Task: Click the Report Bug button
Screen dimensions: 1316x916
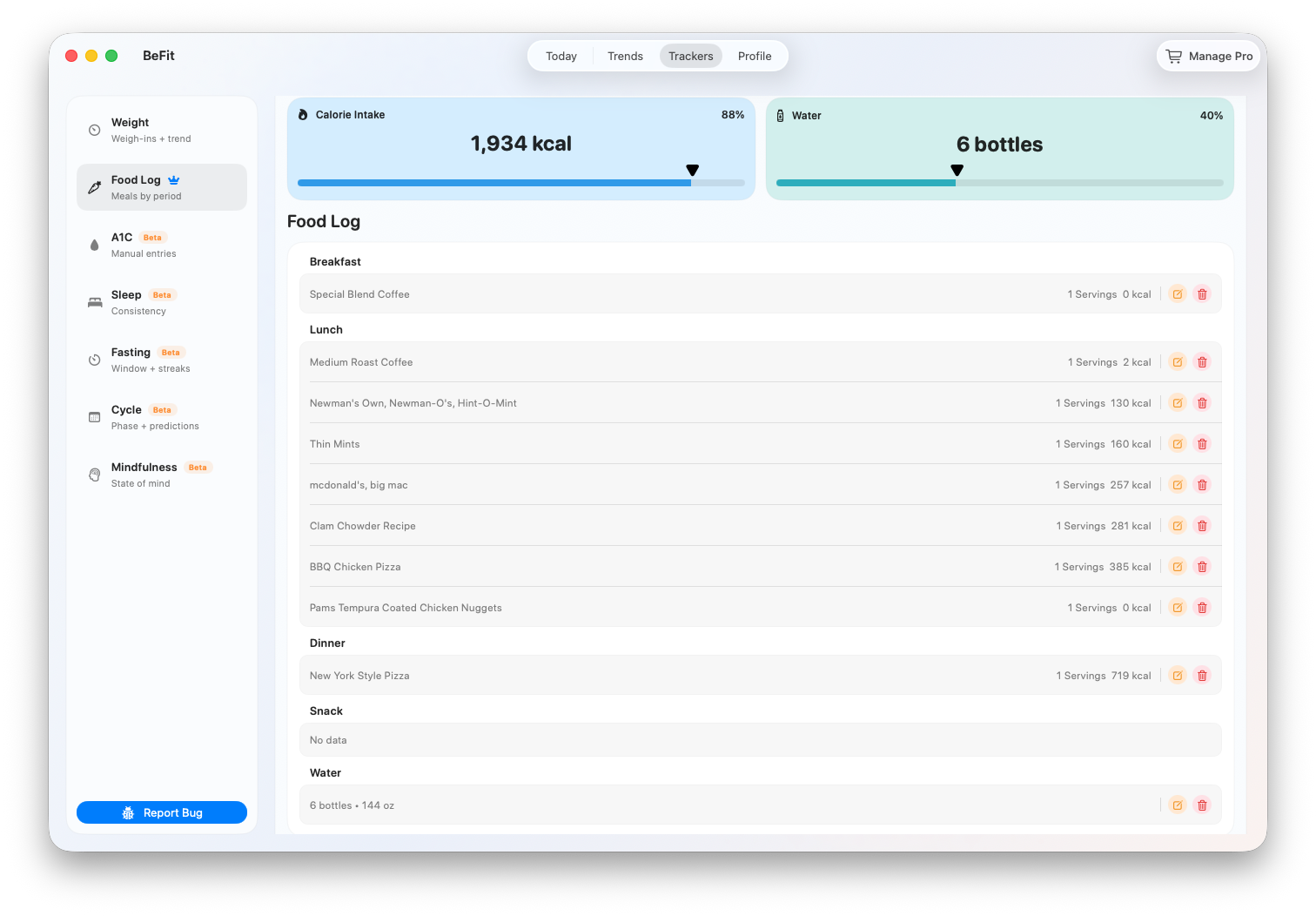Action: [x=162, y=812]
